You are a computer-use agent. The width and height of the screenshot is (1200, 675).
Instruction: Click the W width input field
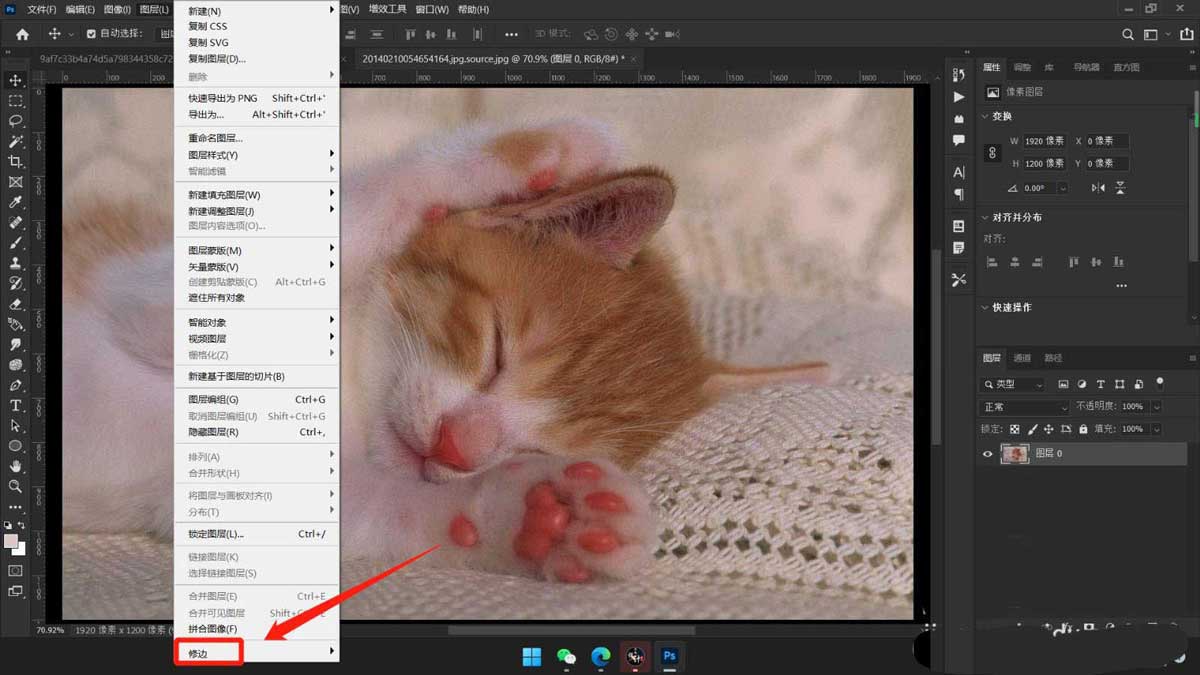[1045, 141]
